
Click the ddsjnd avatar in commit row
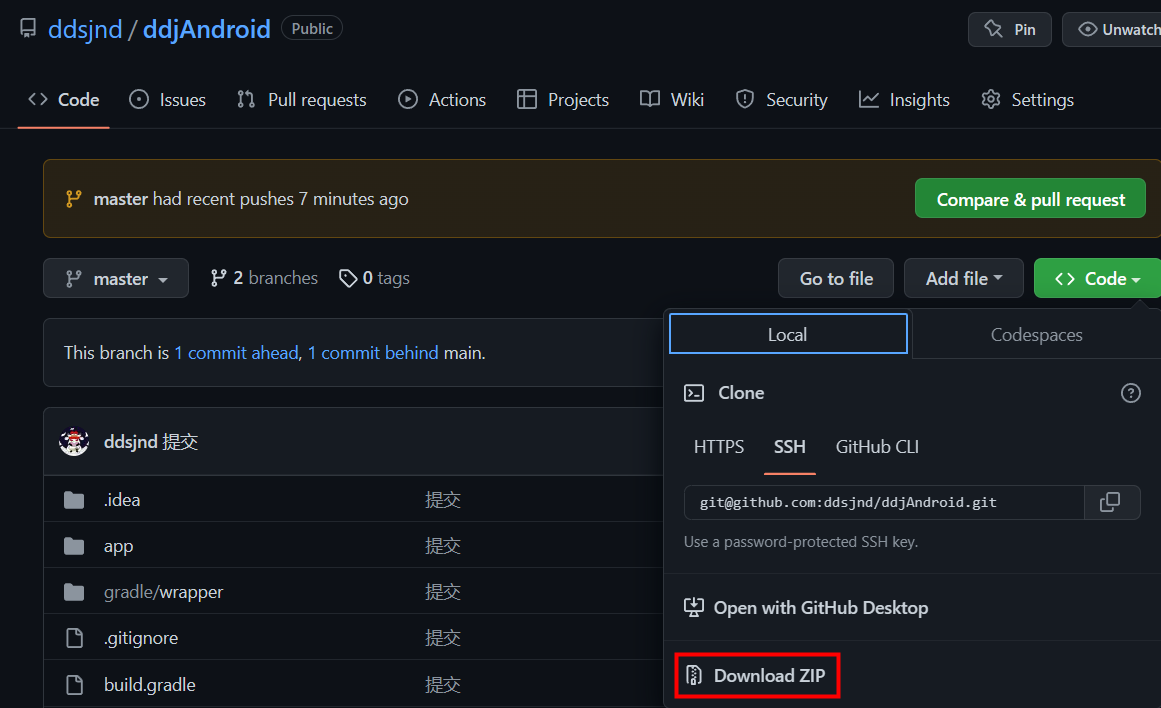coord(74,442)
